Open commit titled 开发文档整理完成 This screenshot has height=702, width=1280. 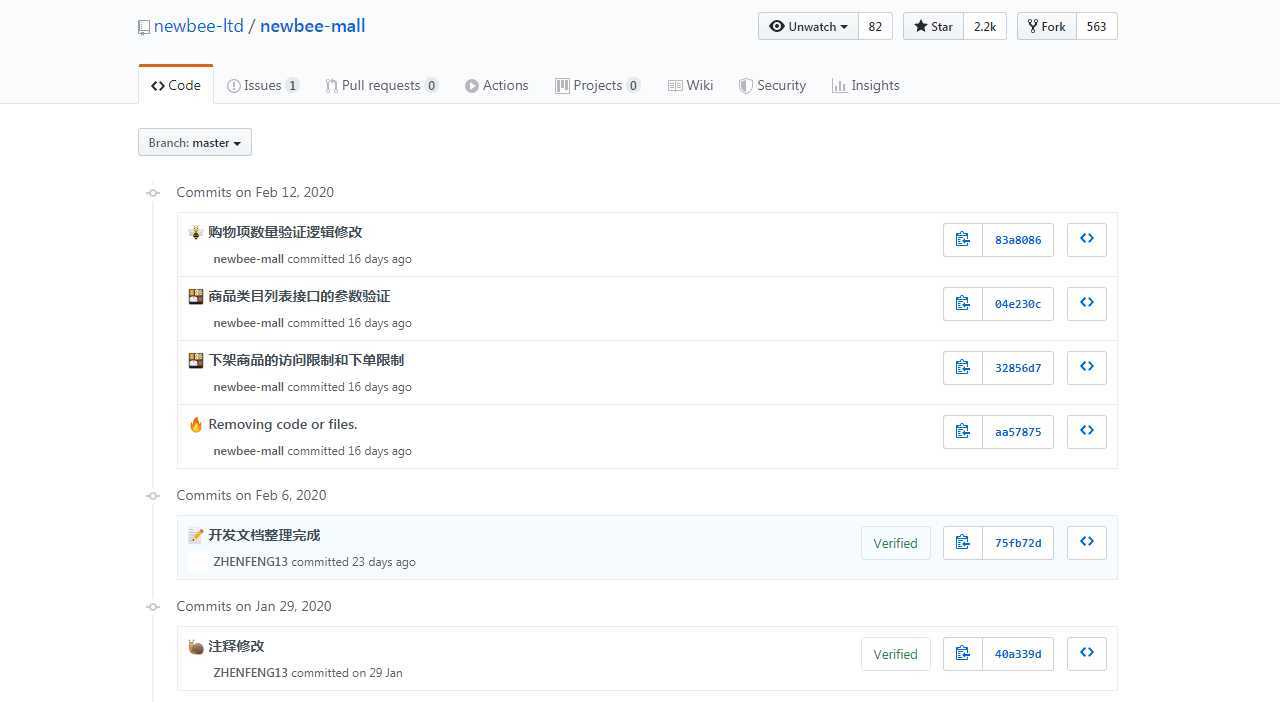pyautogui.click(x=264, y=535)
